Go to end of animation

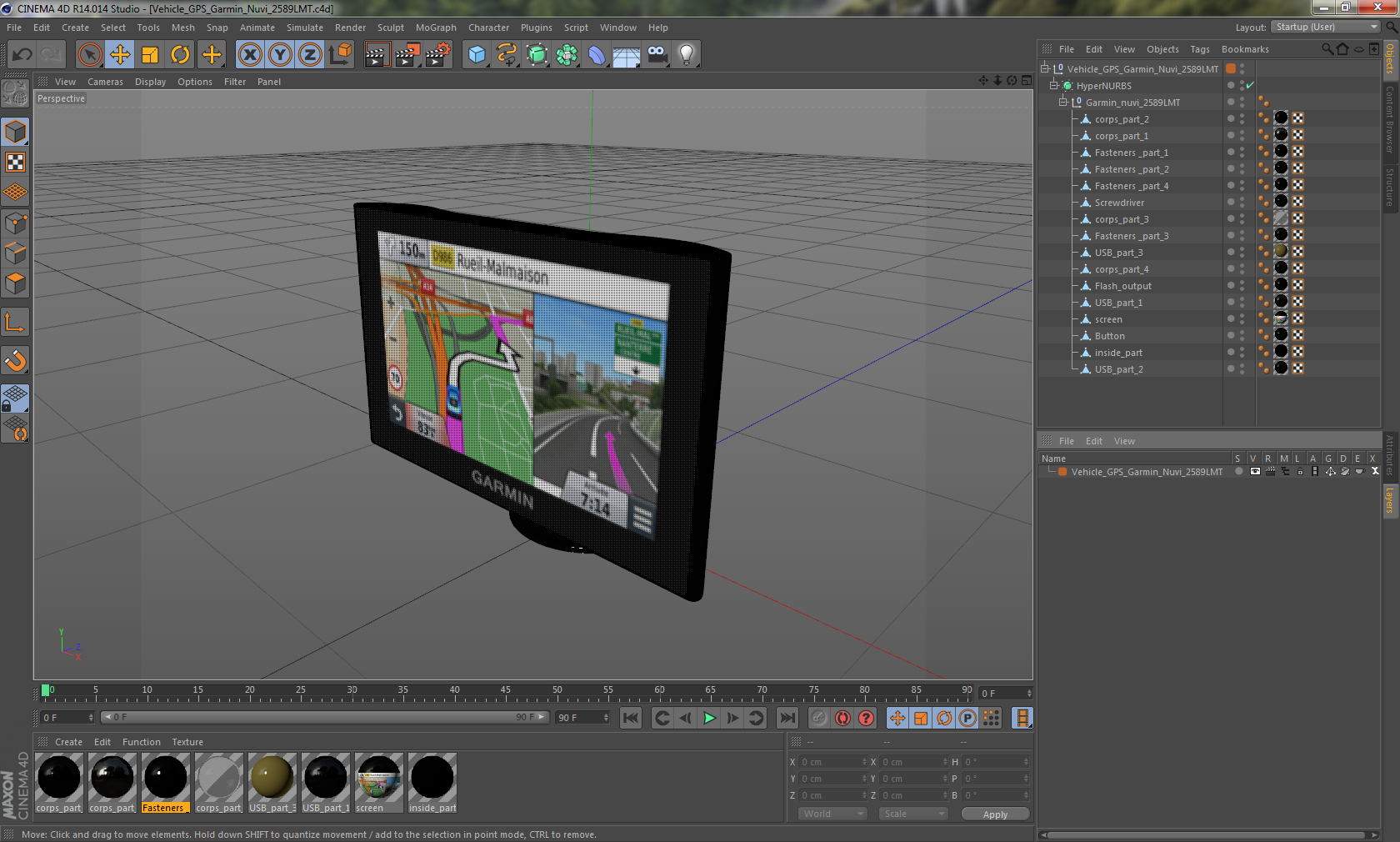click(x=787, y=718)
